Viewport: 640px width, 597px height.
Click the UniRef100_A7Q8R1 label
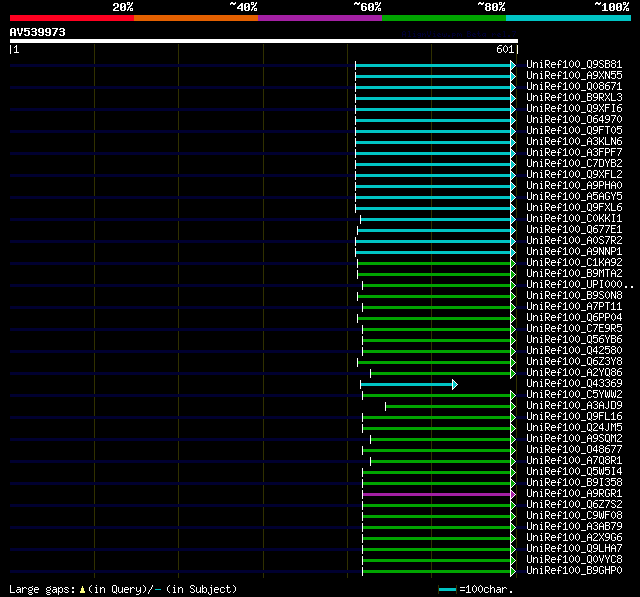point(574,461)
